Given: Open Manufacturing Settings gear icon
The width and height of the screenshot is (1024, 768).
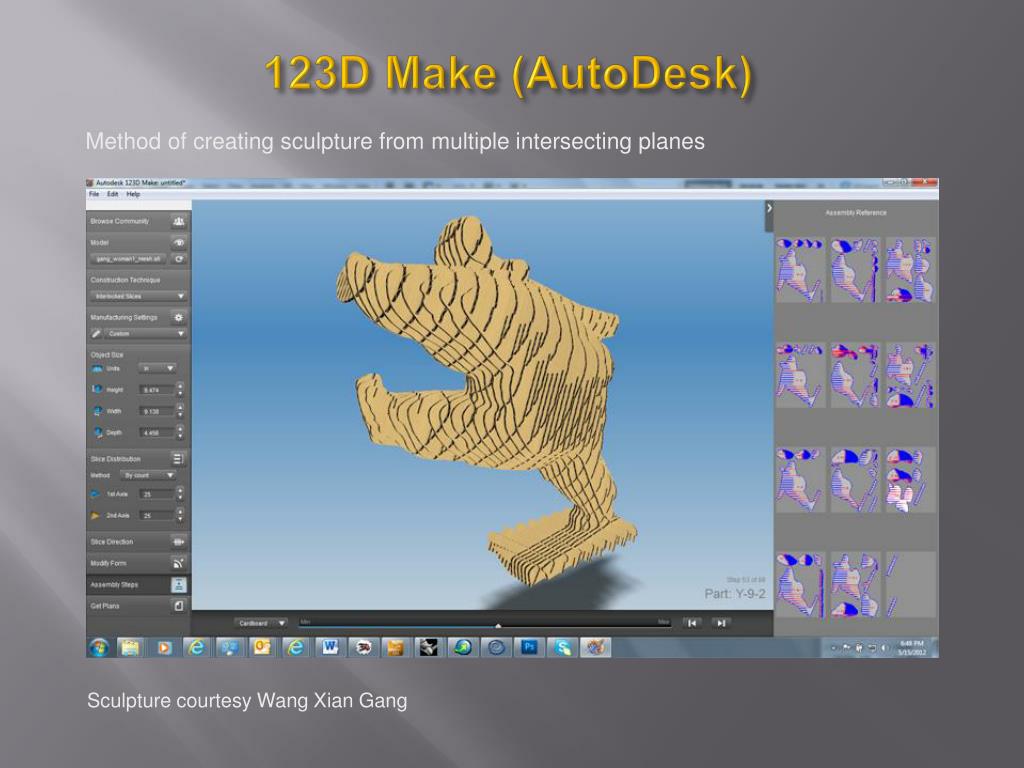Looking at the screenshot, I should point(179,317).
